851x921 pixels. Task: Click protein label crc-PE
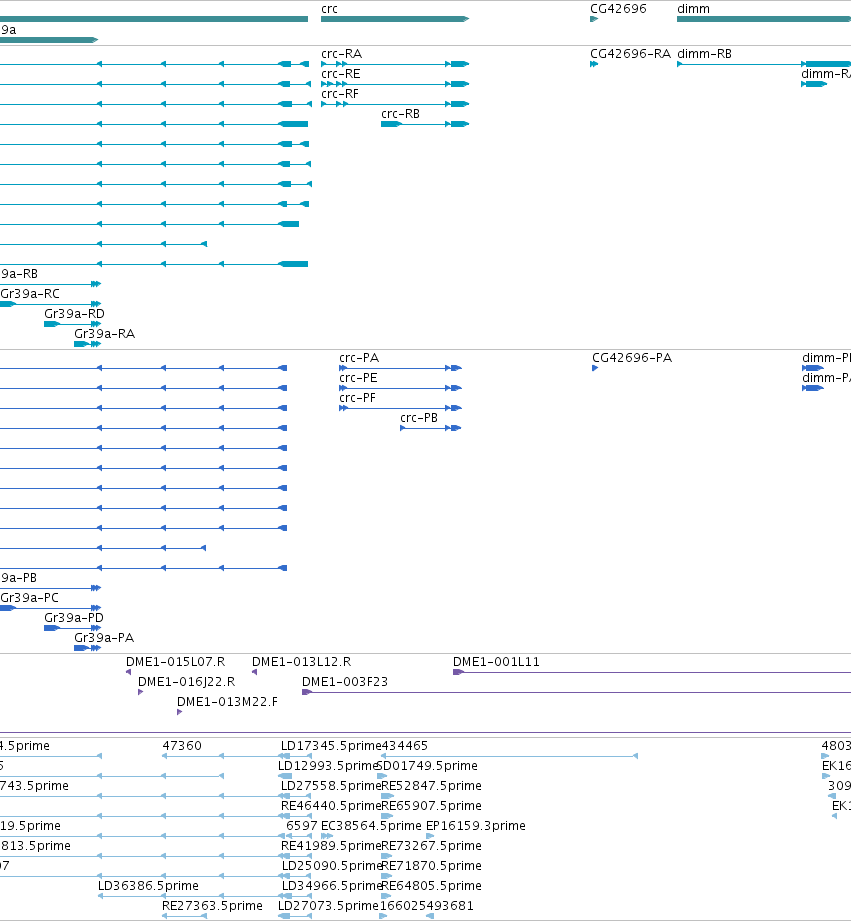(358, 378)
